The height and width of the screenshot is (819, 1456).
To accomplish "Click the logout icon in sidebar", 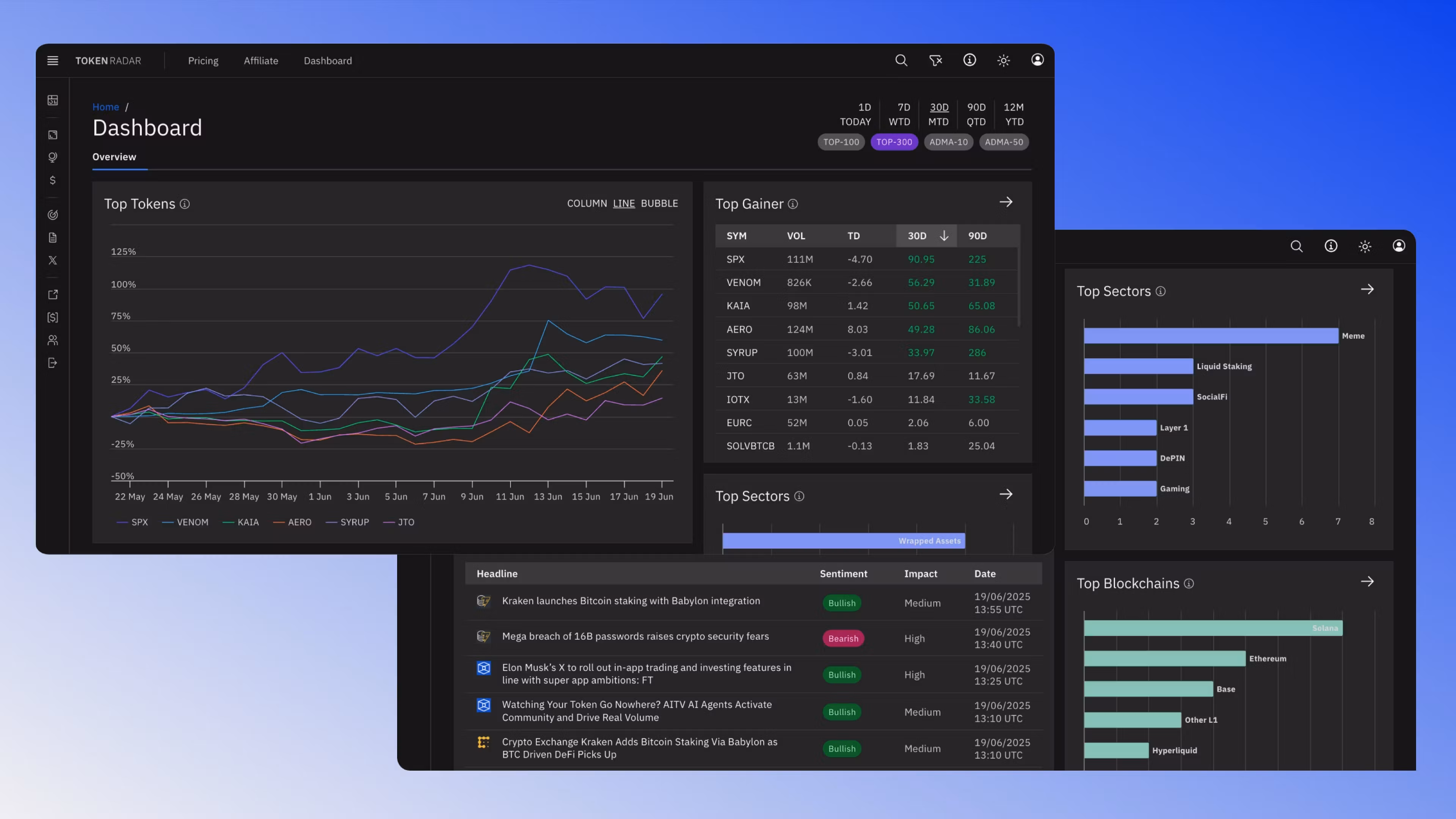I will (53, 363).
